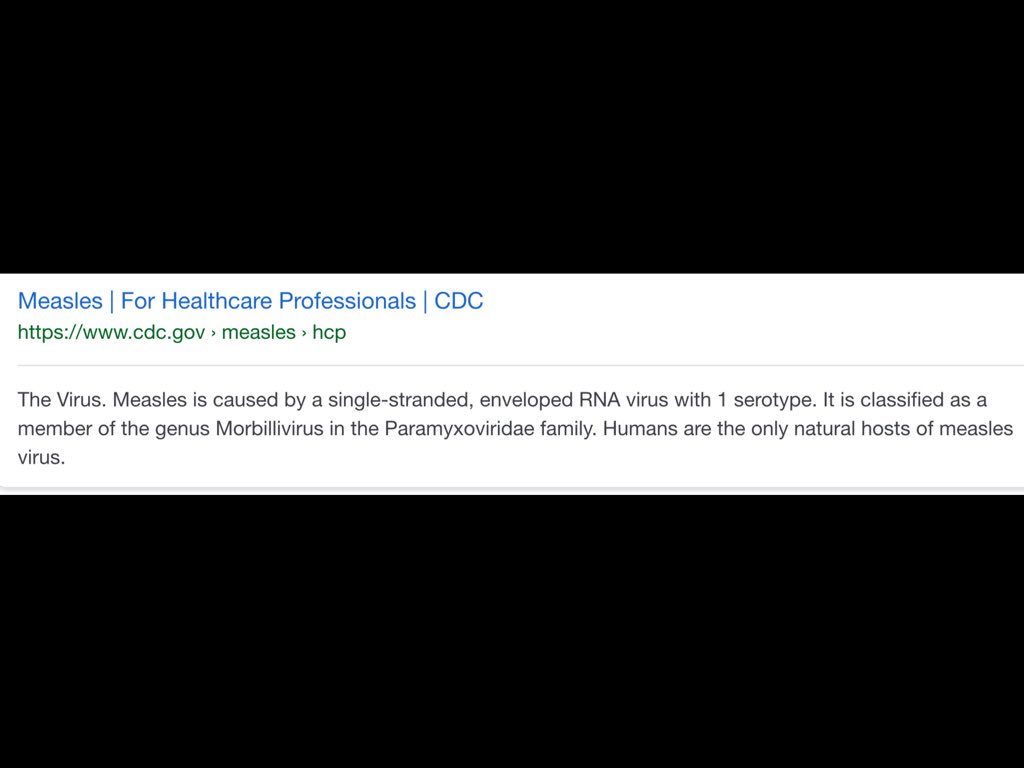Click the https://www.cdc.gov green URL

click(111, 333)
